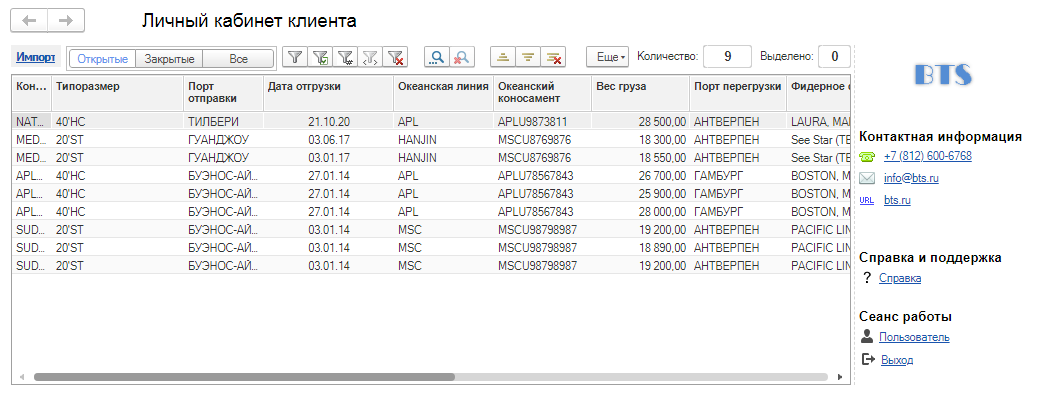Click the green phone icon

(867, 157)
